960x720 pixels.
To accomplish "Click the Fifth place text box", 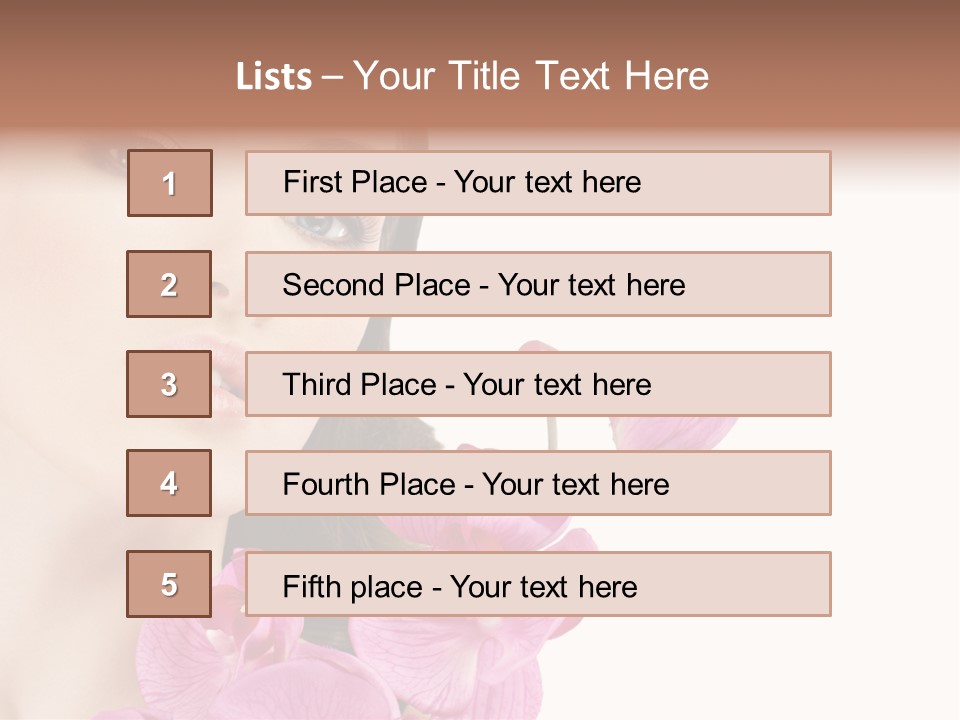I will coord(538,584).
